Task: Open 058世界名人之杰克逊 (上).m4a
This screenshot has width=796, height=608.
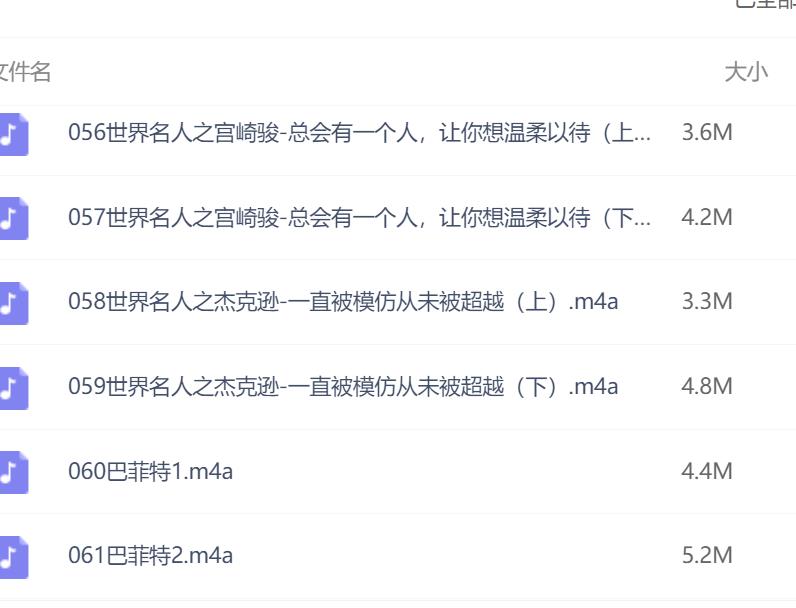Action: coord(343,302)
